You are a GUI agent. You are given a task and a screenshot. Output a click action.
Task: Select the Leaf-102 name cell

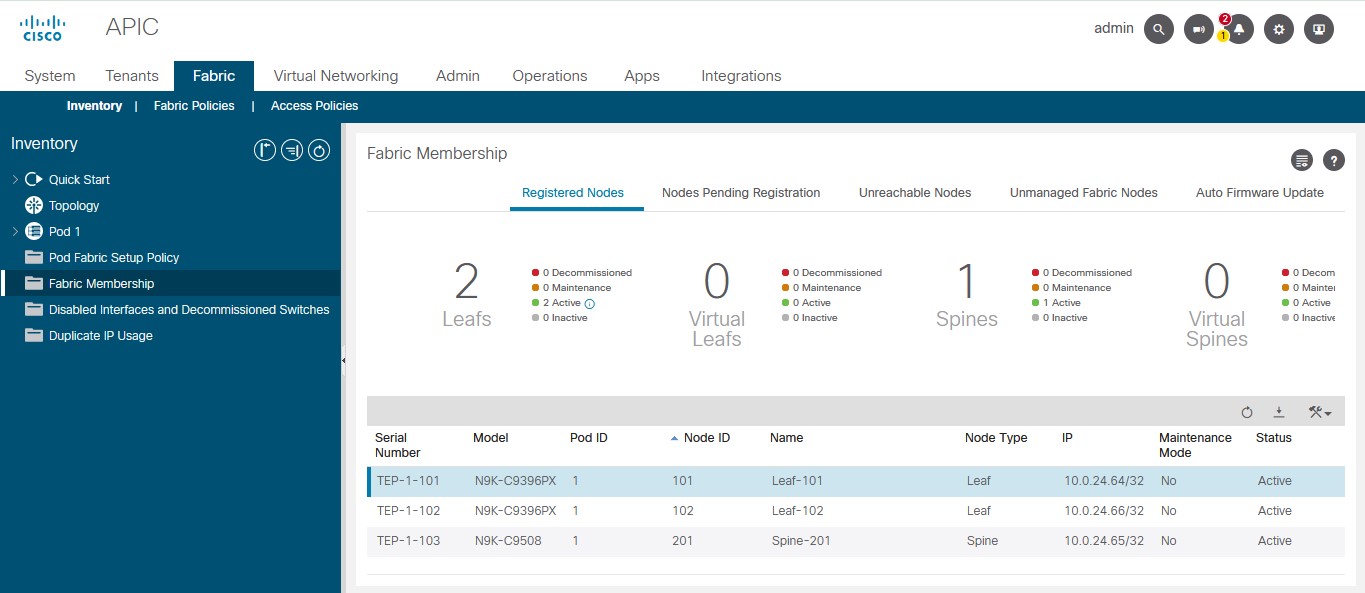pyautogui.click(x=798, y=511)
